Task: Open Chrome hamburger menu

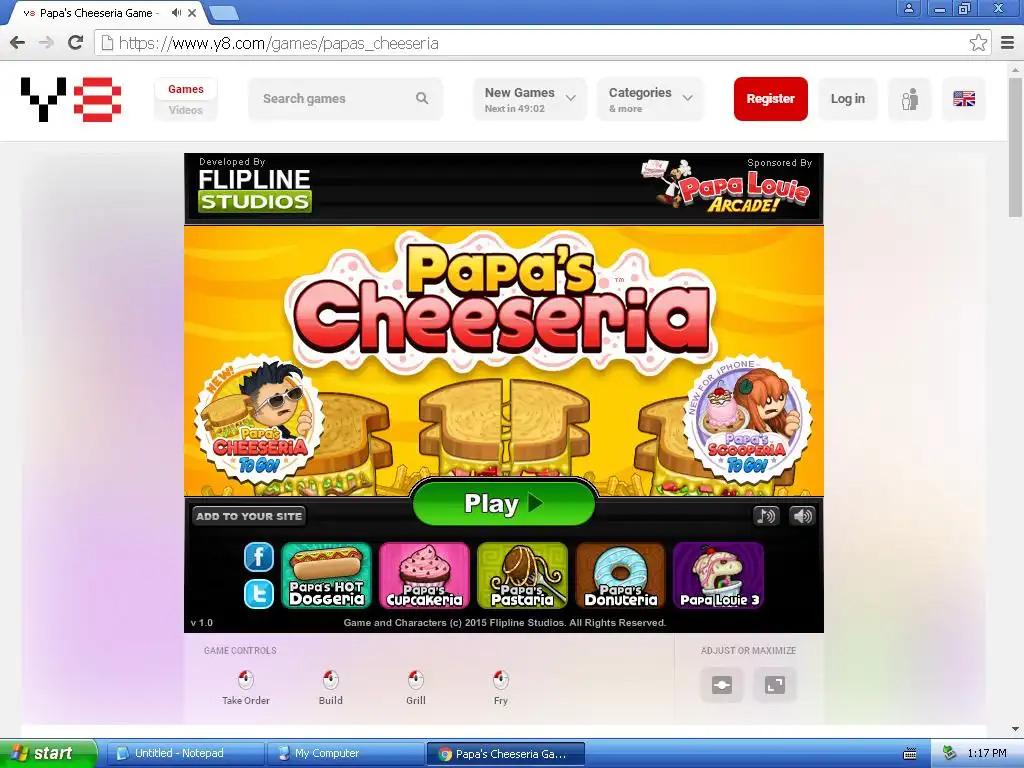Action: tap(1008, 43)
